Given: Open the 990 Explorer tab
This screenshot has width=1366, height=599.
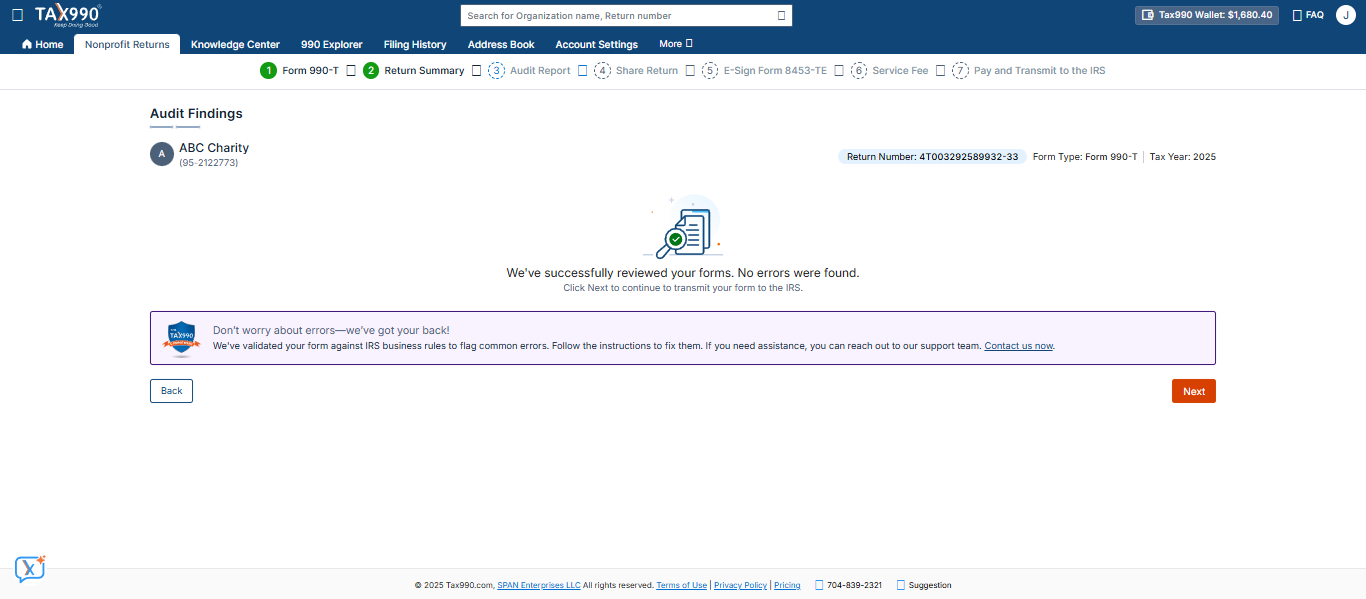Looking at the screenshot, I should point(331,44).
